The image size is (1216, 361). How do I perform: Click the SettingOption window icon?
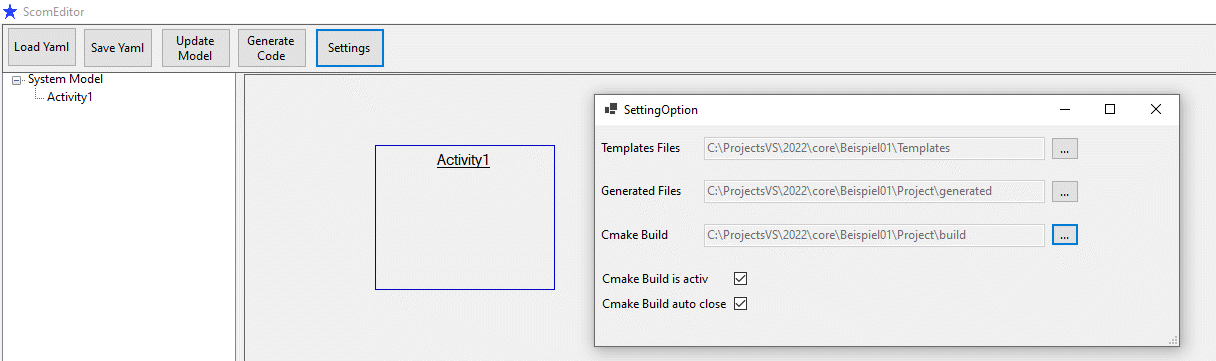coord(611,110)
